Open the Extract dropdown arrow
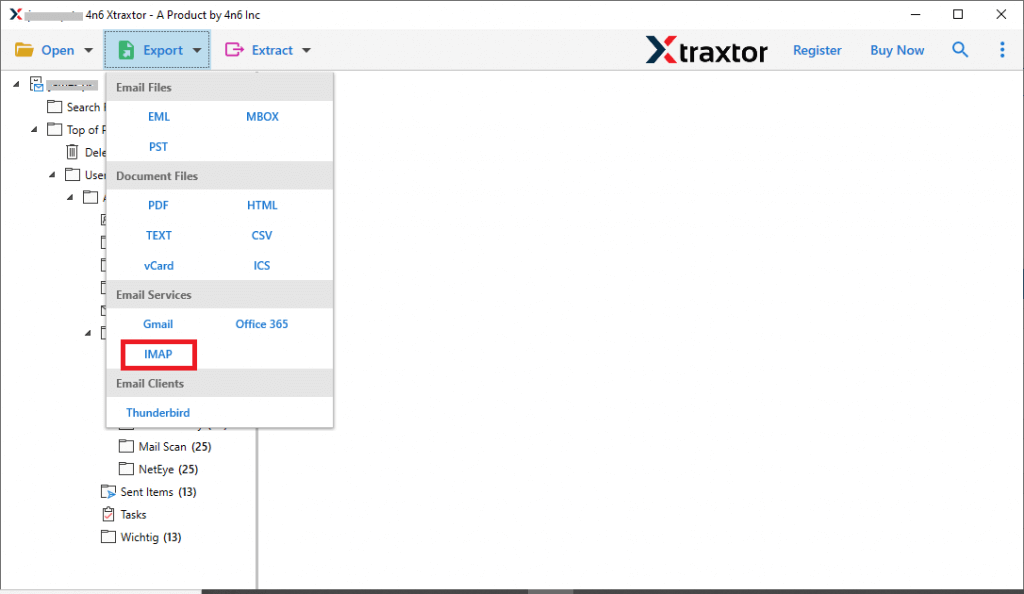1024x594 pixels. (305, 49)
